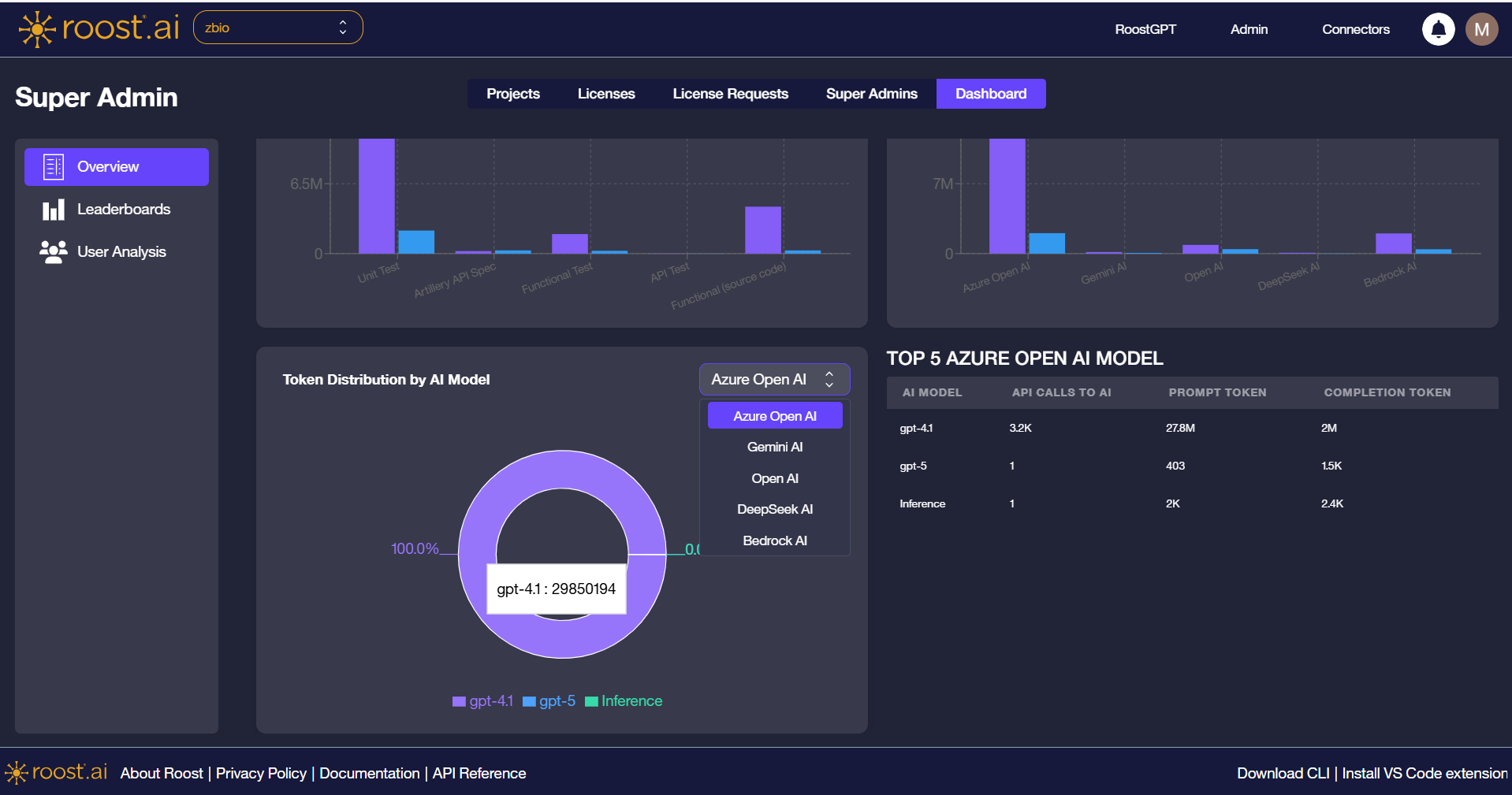The height and width of the screenshot is (795, 1512).
Task: Open the Azure Open AI model dropdown
Action: pos(774,379)
